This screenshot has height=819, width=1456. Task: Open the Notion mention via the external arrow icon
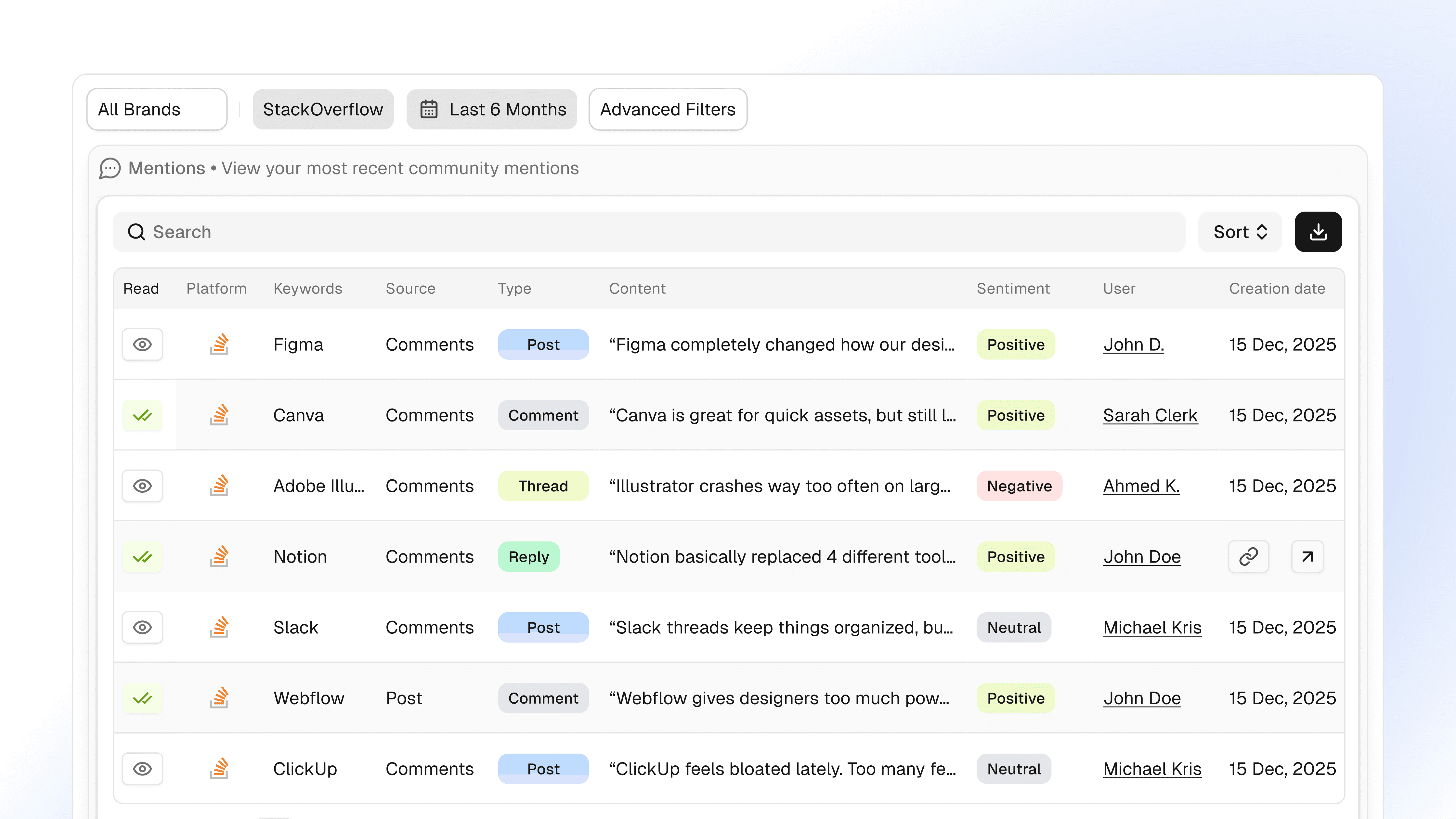pyautogui.click(x=1307, y=557)
